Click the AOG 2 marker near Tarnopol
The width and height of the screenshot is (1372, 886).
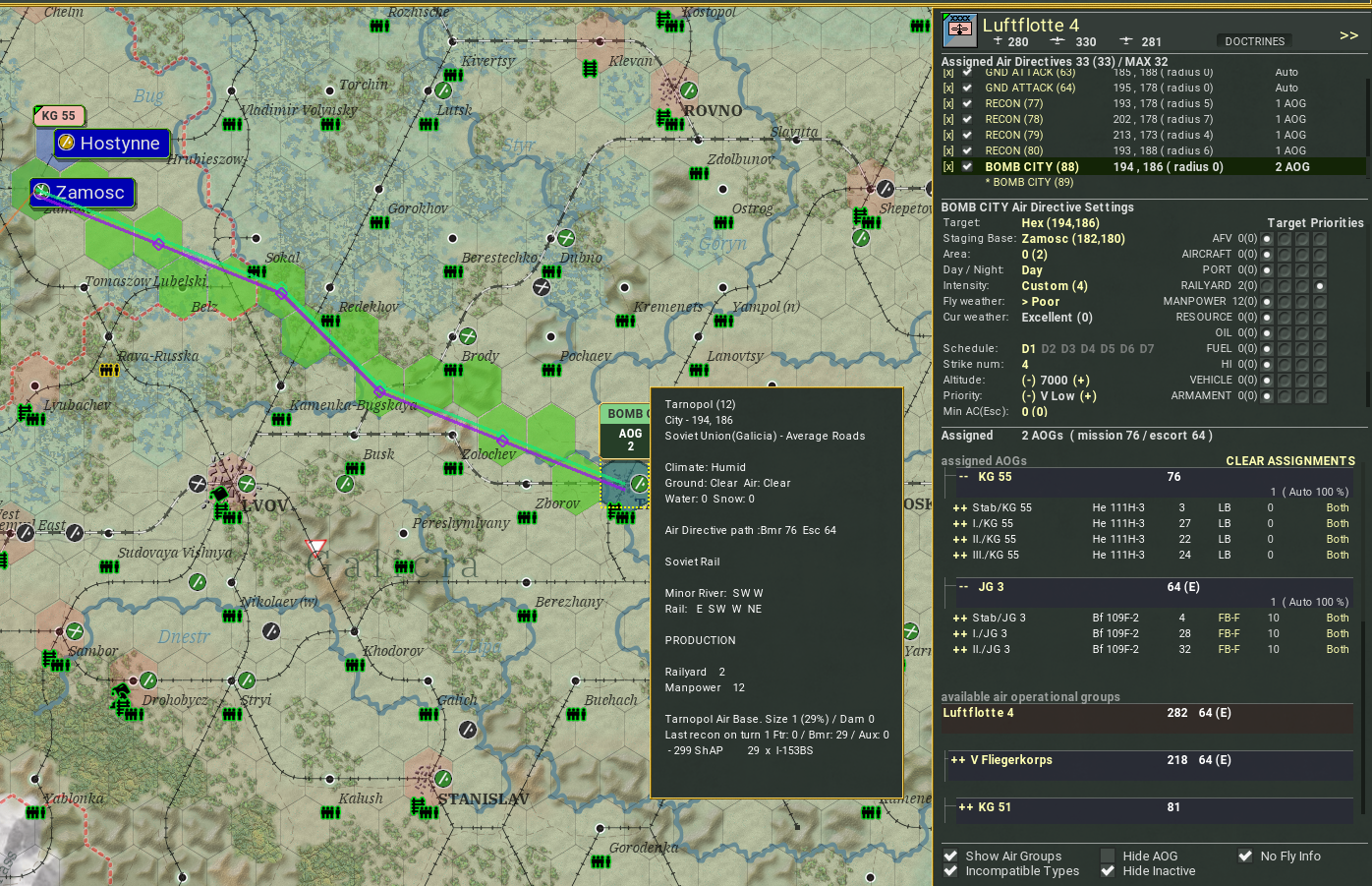pyautogui.click(x=630, y=440)
